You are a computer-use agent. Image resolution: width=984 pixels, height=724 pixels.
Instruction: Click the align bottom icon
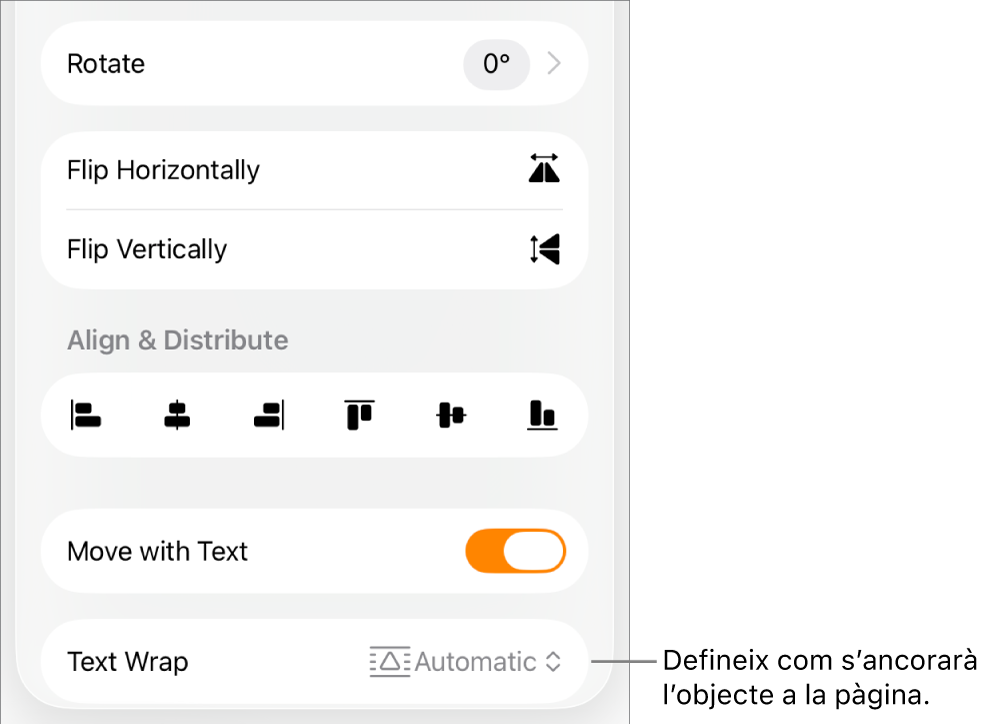(x=542, y=415)
